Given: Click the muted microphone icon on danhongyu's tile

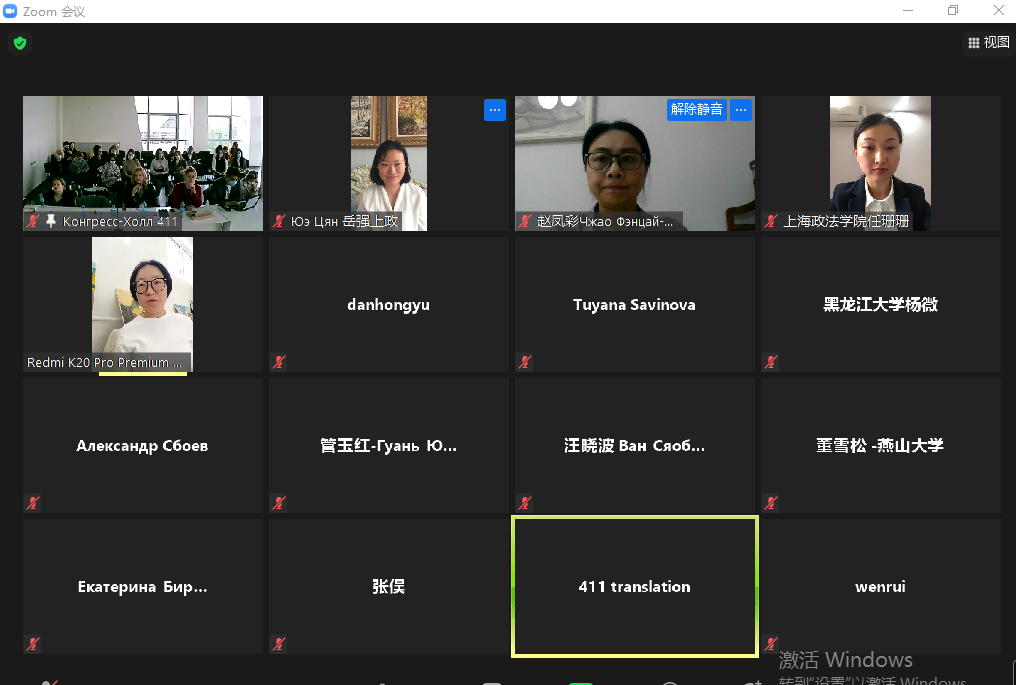Looking at the screenshot, I should (279, 362).
